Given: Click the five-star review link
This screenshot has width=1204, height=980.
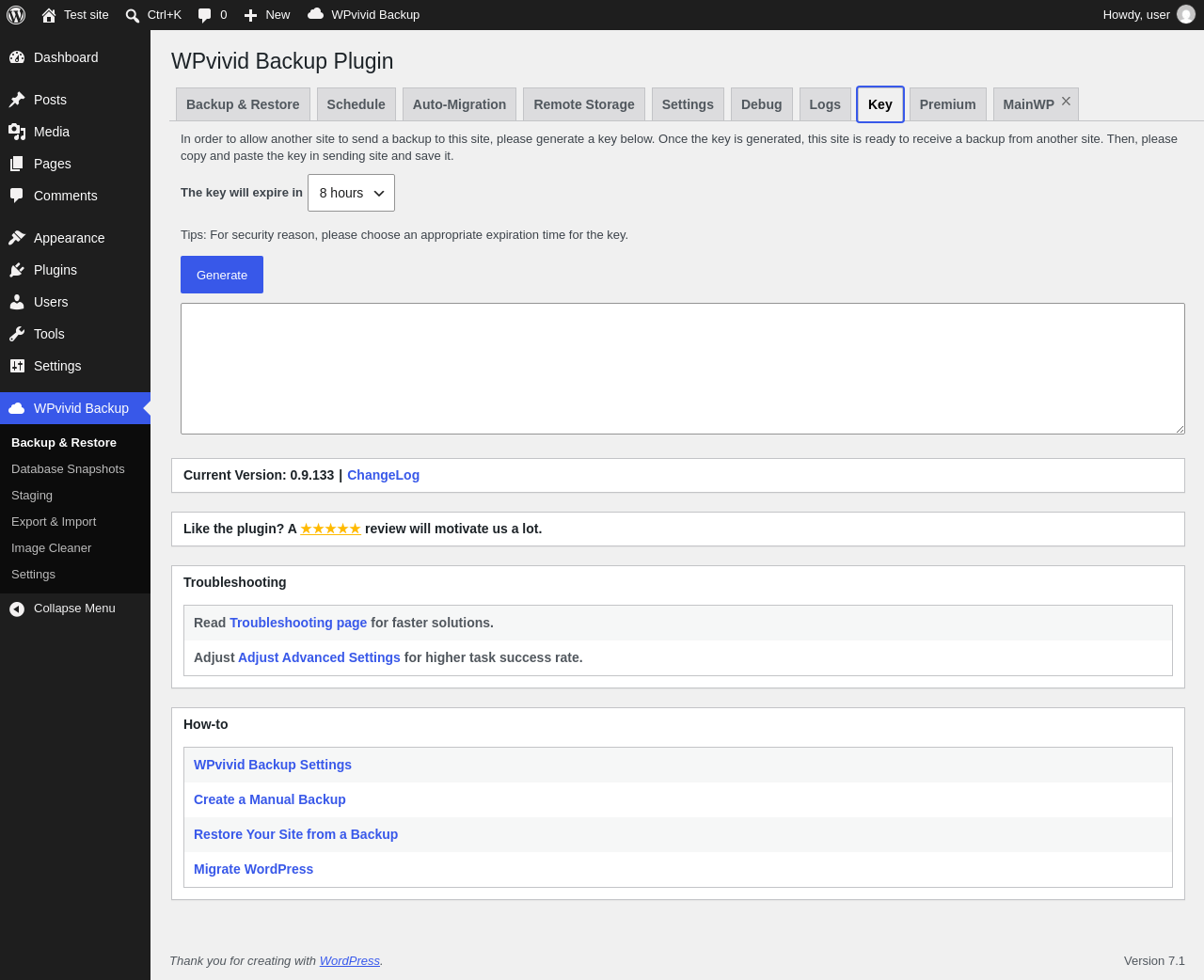Looking at the screenshot, I should (330, 529).
